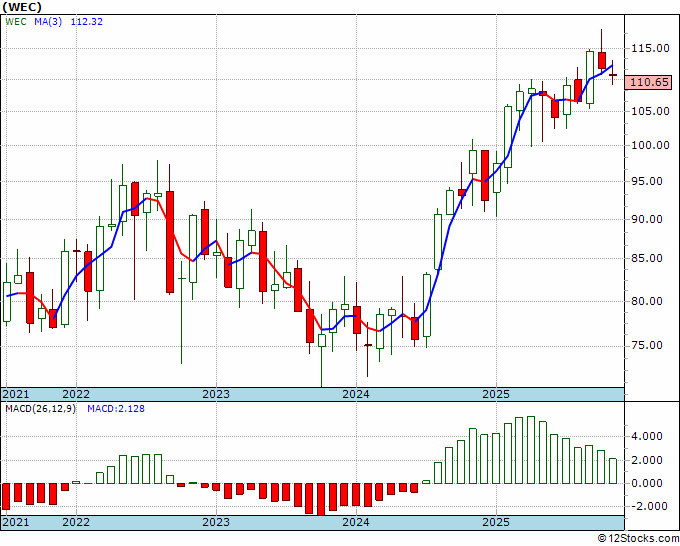Click the 2022 label on price chart axis
The image size is (680, 546).
pos(76,394)
